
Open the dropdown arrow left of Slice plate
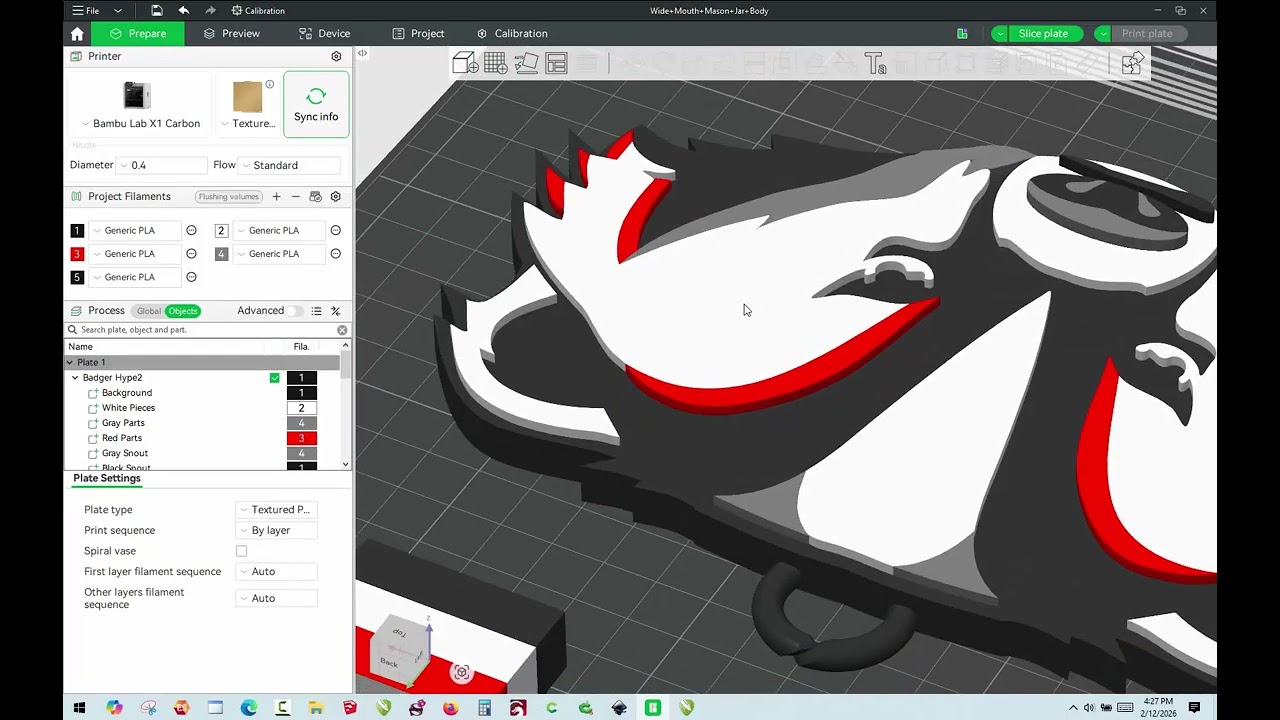click(x=999, y=33)
